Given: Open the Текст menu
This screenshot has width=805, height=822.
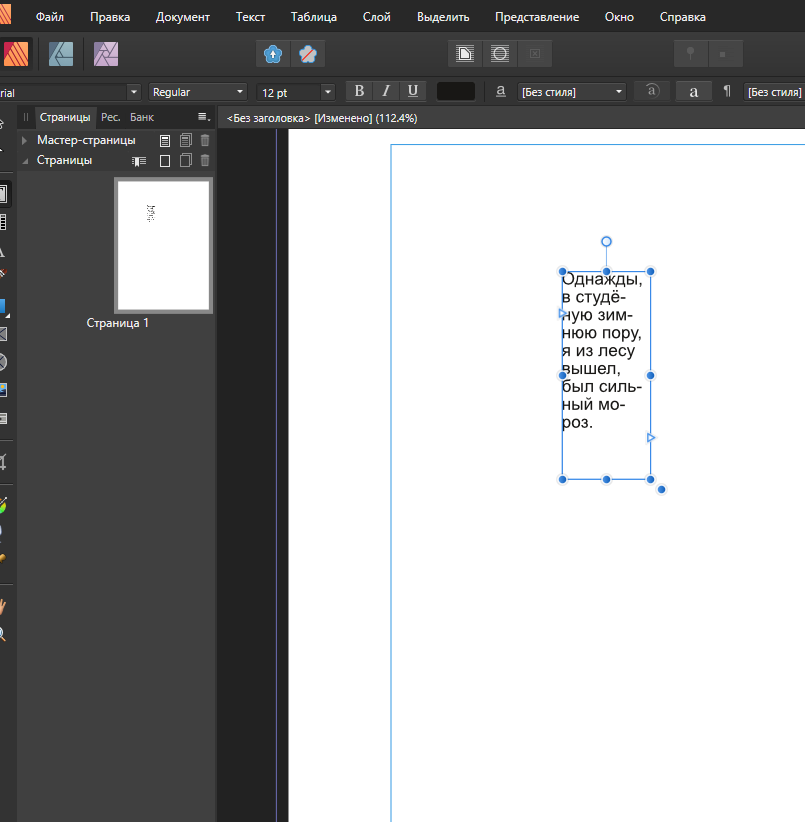Looking at the screenshot, I should 250,17.
